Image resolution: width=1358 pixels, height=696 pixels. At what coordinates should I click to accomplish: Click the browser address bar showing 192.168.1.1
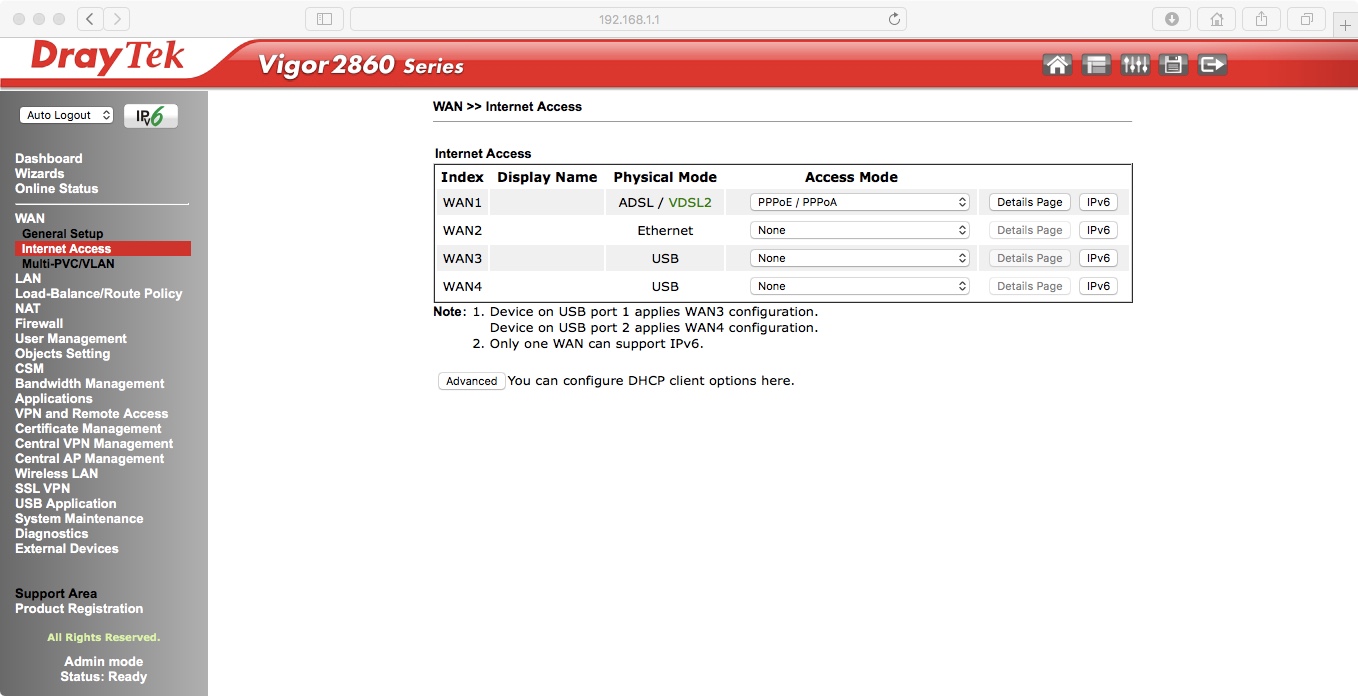pyautogui.click(x=628, y=18)
